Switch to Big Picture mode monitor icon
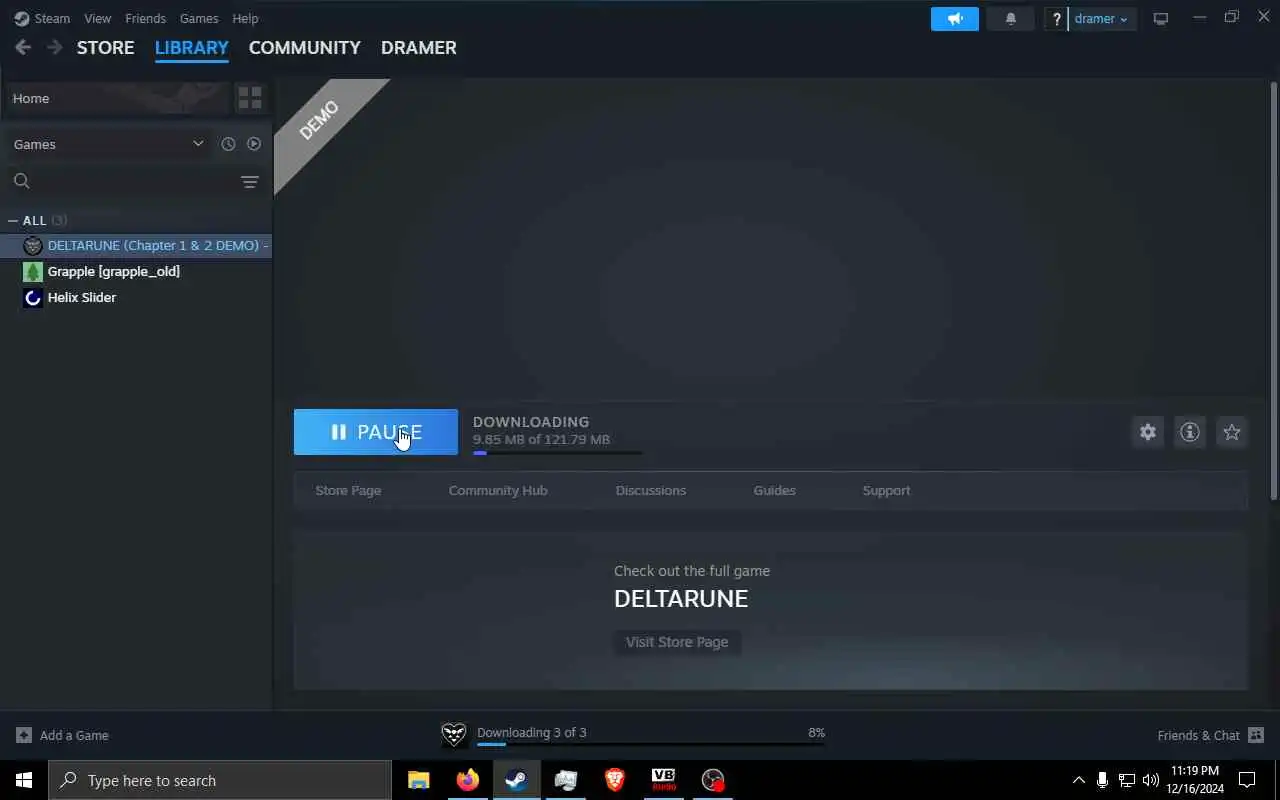 [1161, 19]
